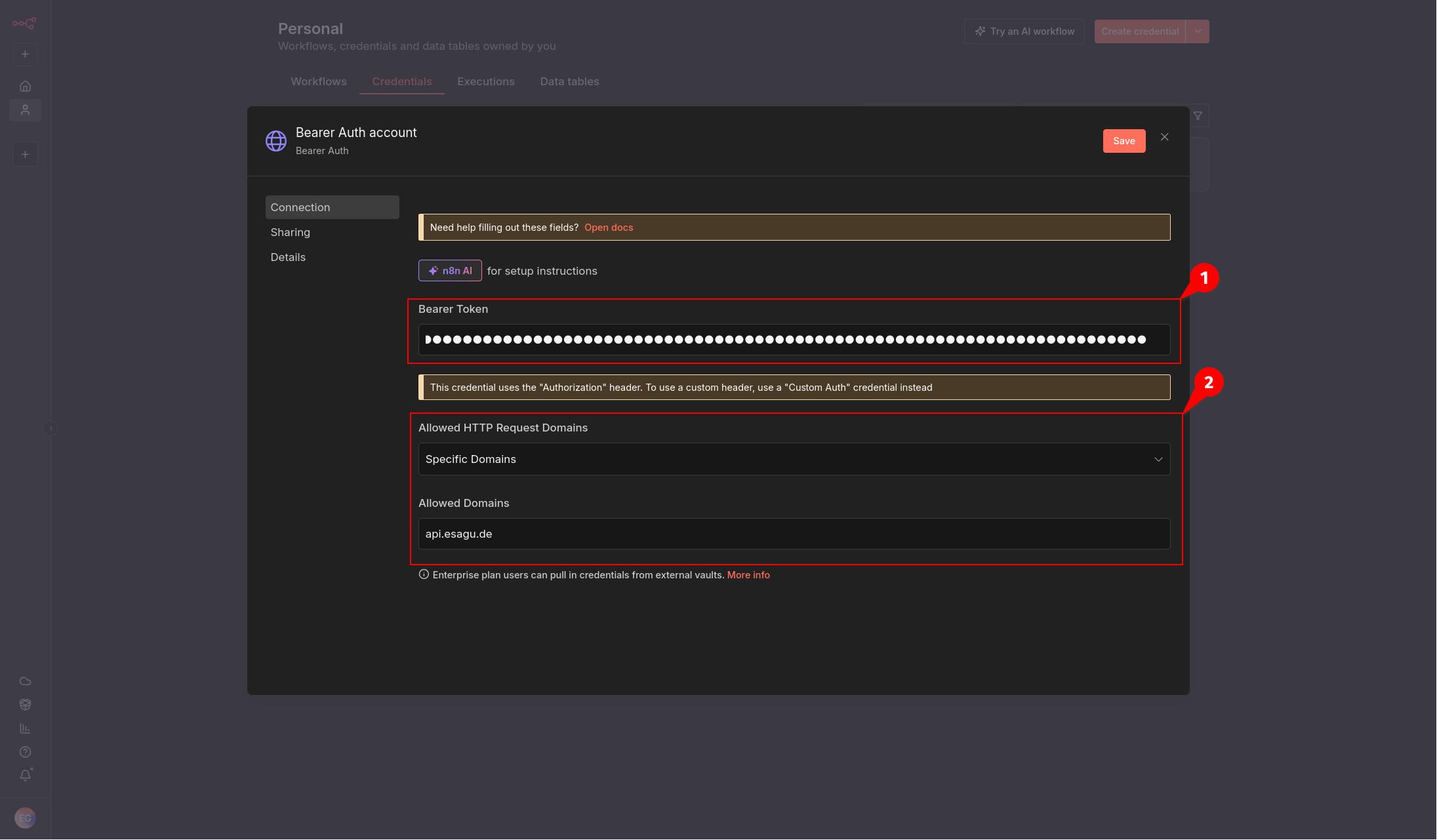Click the n8n AI button
This screenshot has width=1437, height=840.
(450, 271)
